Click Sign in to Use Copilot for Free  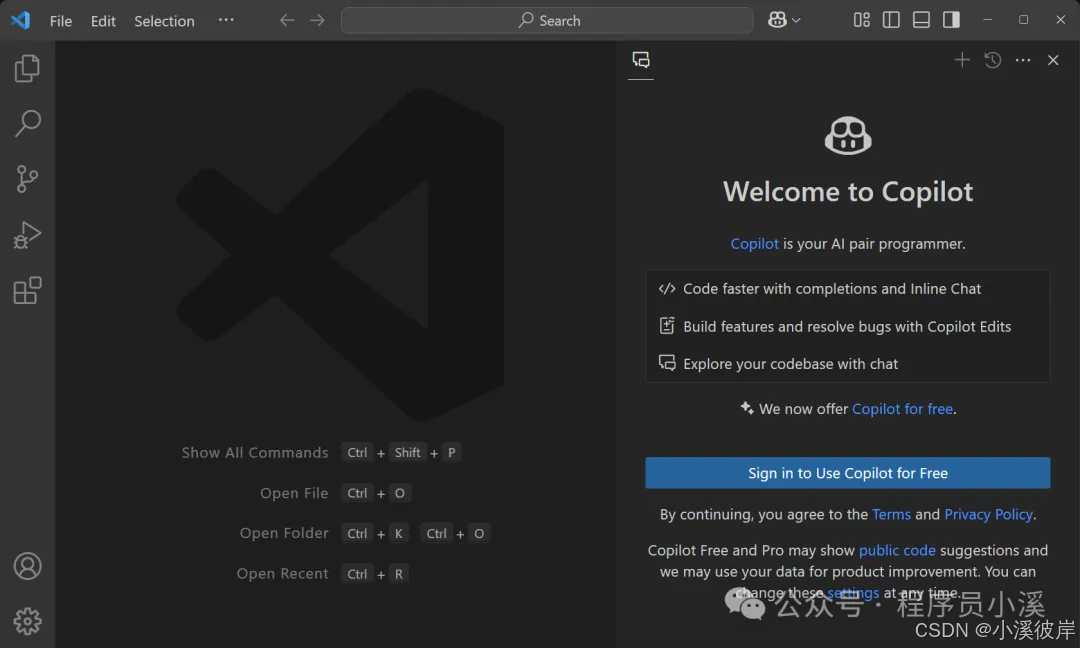847,473
